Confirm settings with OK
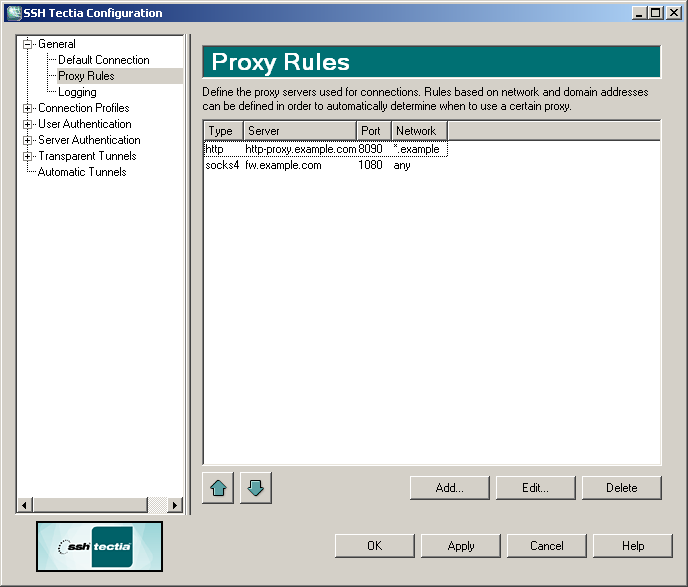This screenshot has height=587, width=688. [375, 546]
